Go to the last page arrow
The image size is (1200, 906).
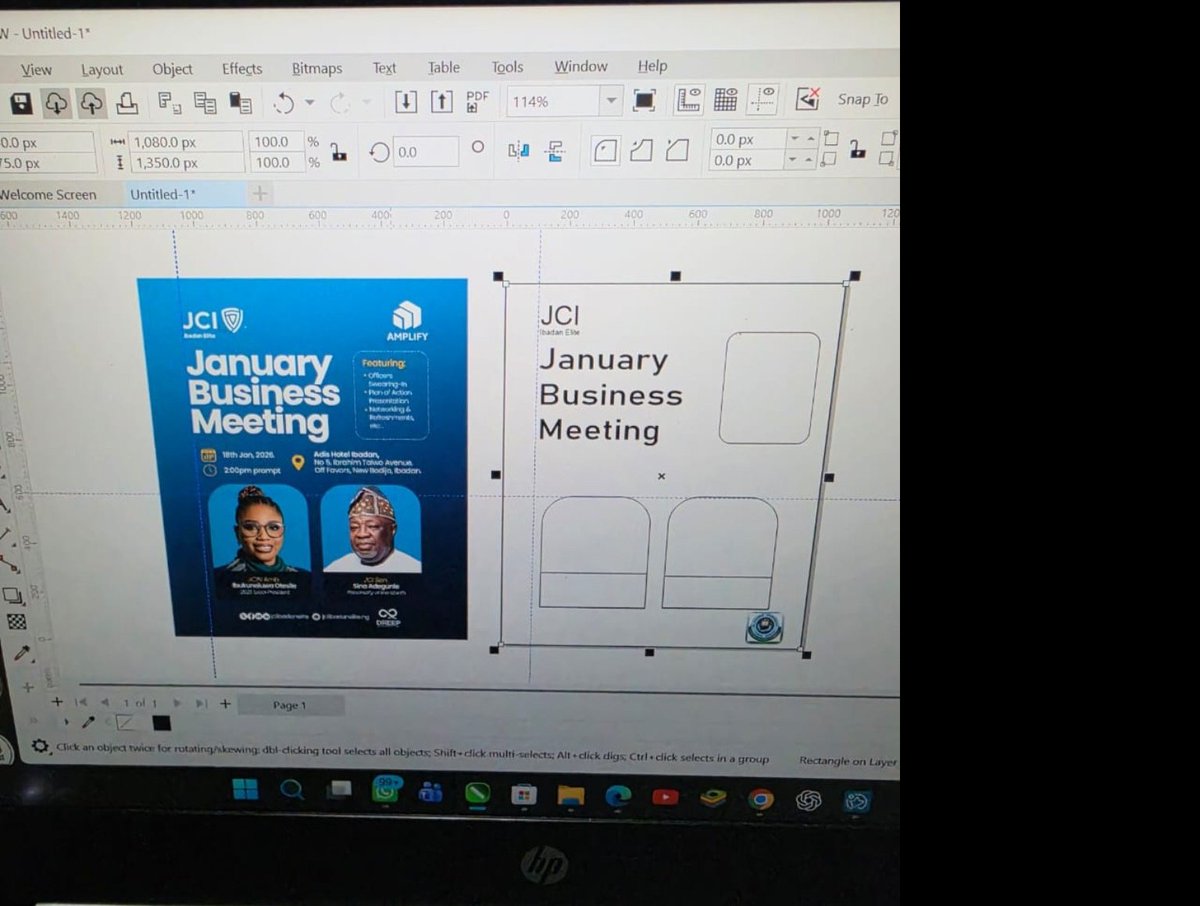201,704
